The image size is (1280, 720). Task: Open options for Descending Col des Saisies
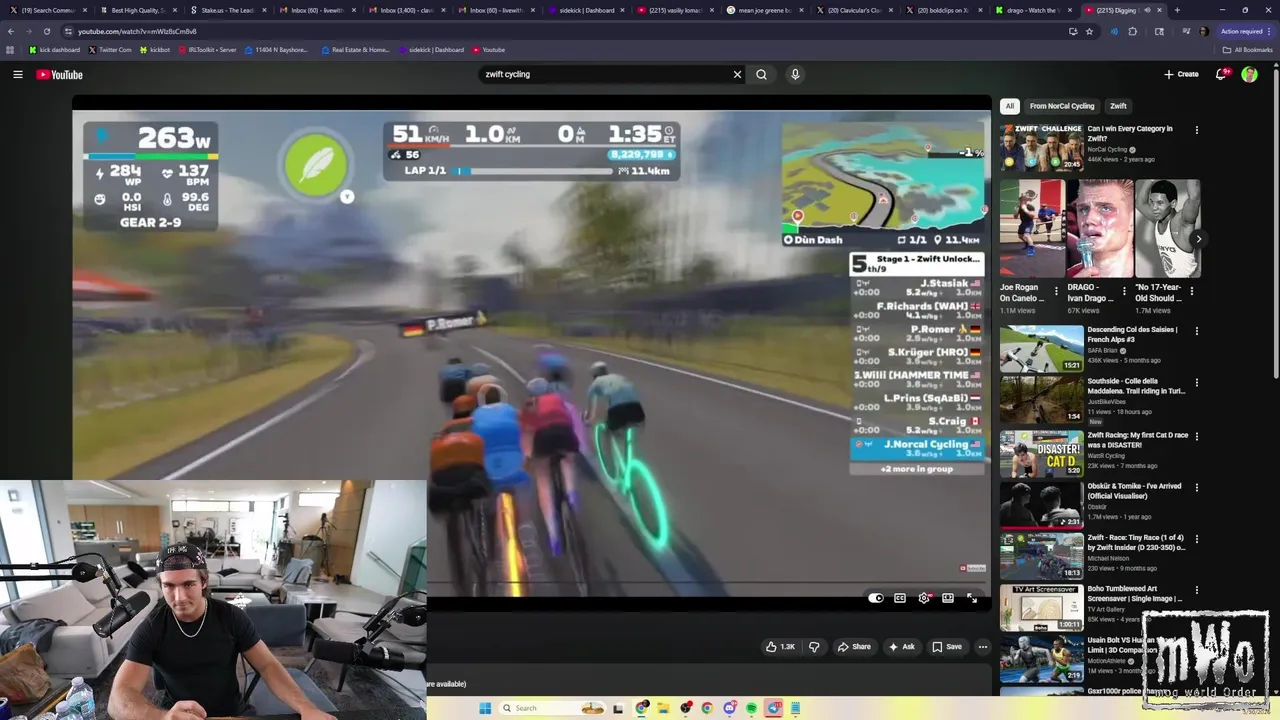point(1196,331)
